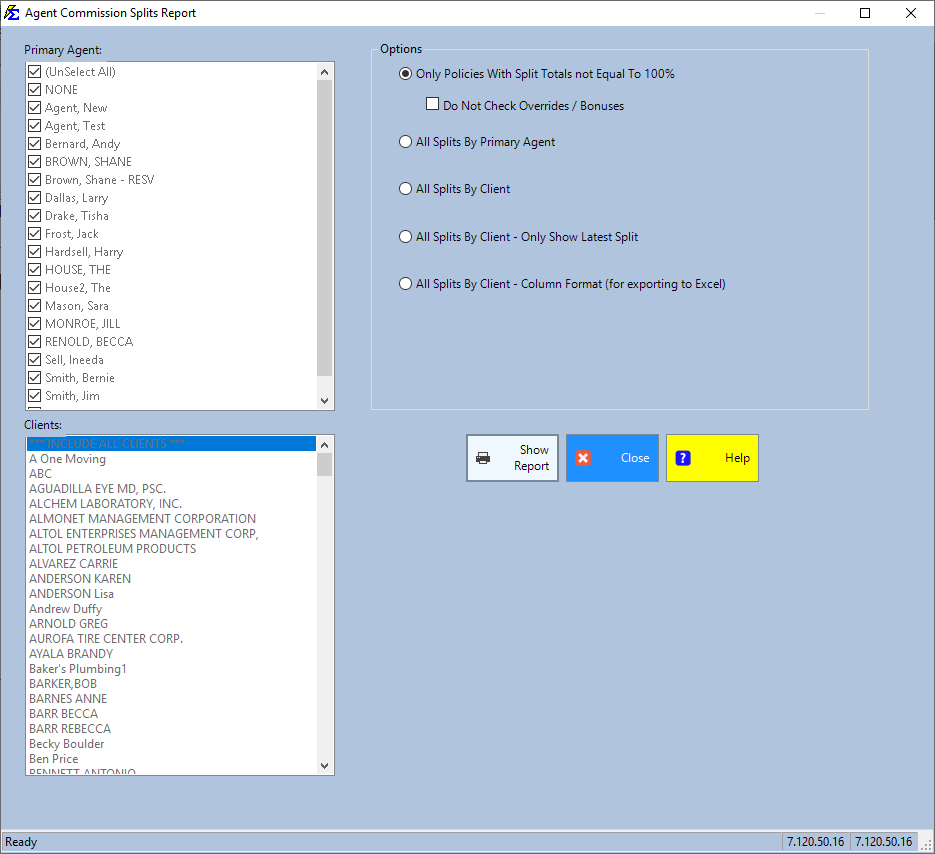This screenshot has height=854, width=935.
Task: Click the scroll-down arrow of the Primary Agent list
Action: [x=324, y=399]
